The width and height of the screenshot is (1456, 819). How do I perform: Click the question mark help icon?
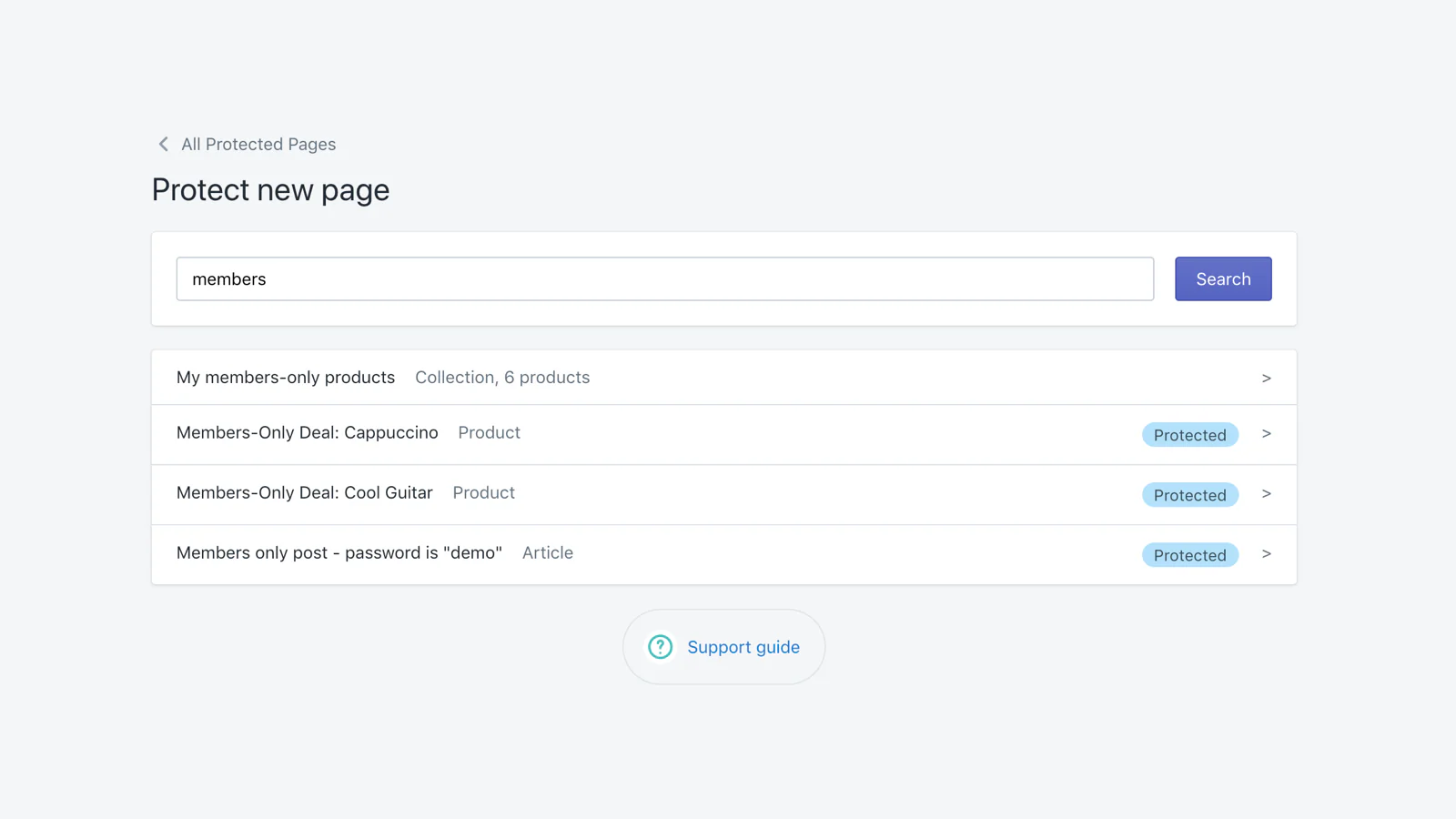660,647
